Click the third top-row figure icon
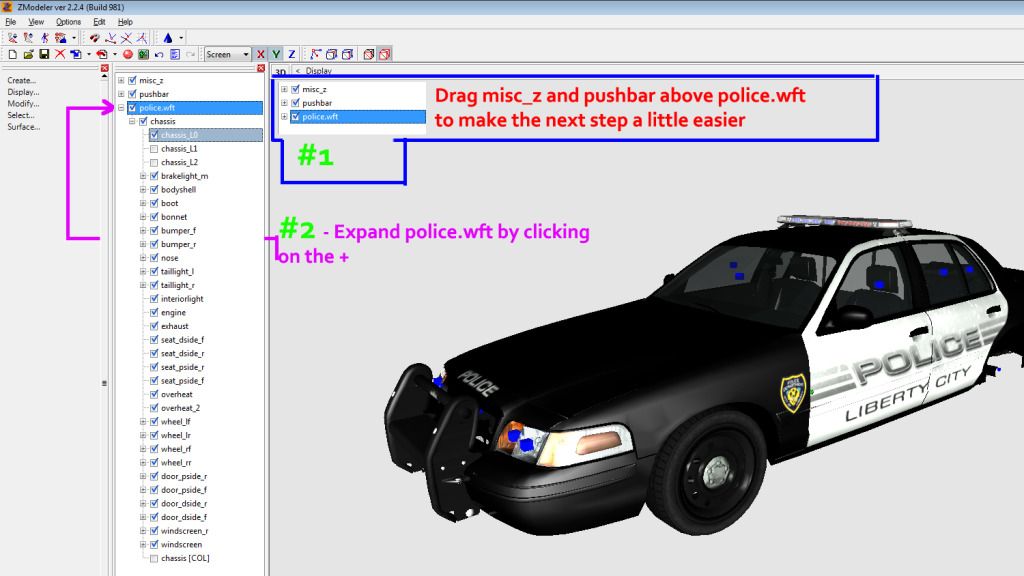Screen dimensions: 1024x576 click(44, 38)
